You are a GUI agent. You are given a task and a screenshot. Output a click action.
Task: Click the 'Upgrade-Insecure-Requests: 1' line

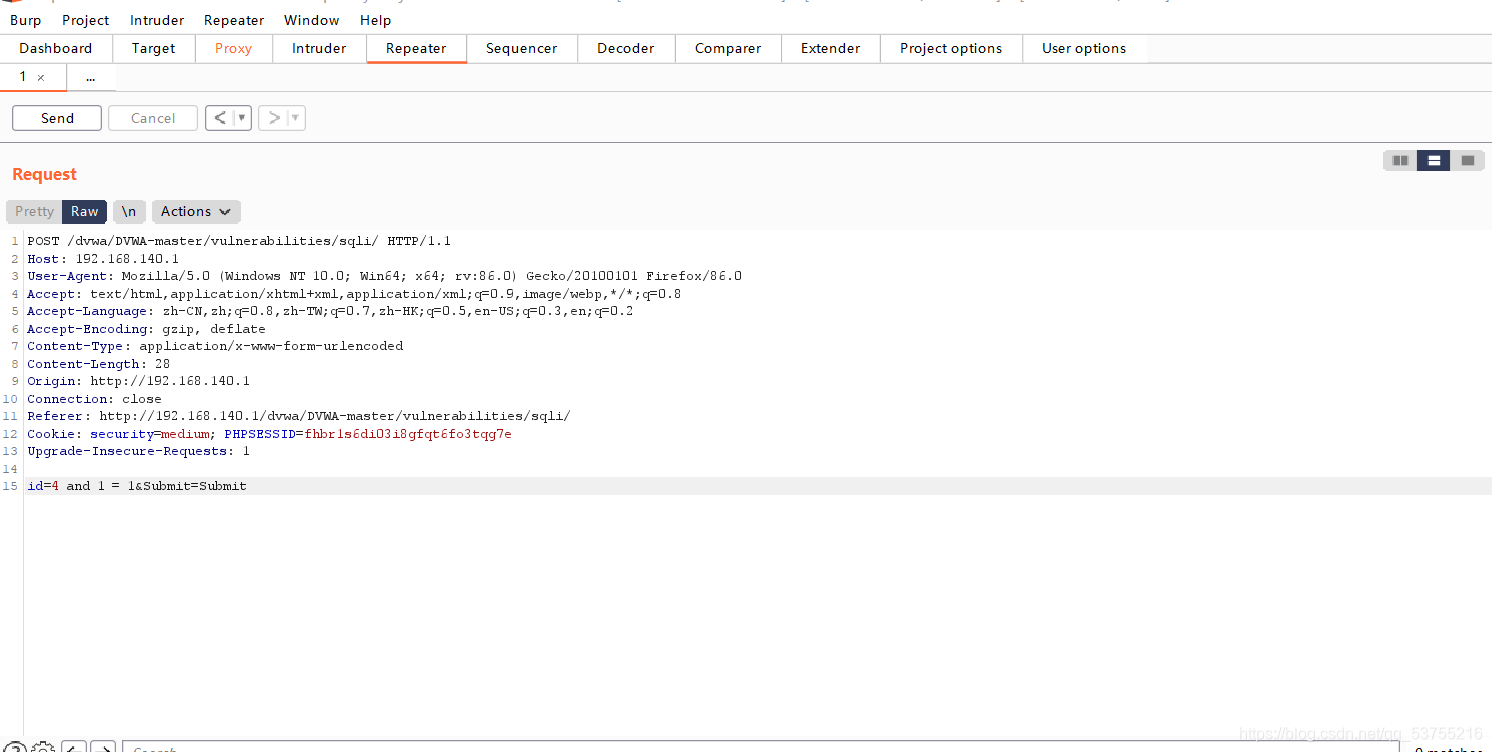click(x=138, y=451)
